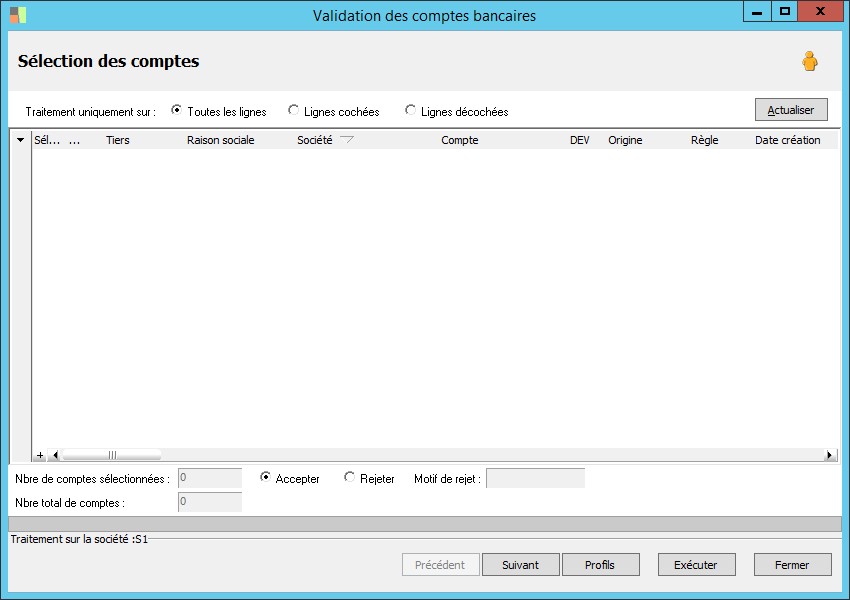Click the 'Traitement sur la société :S1' text
The width and height of the screenshot is (850, 600).
point(79,539)
